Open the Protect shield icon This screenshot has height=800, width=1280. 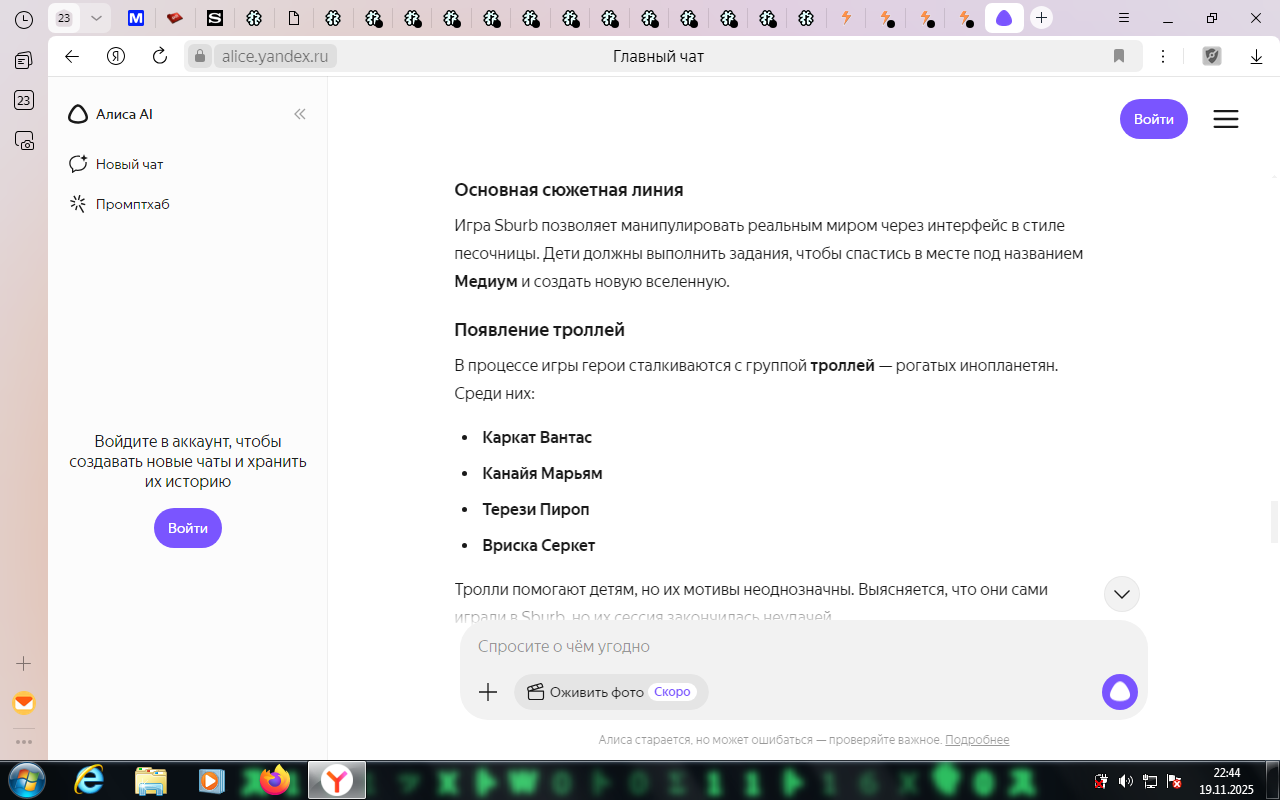point(1212,56)
